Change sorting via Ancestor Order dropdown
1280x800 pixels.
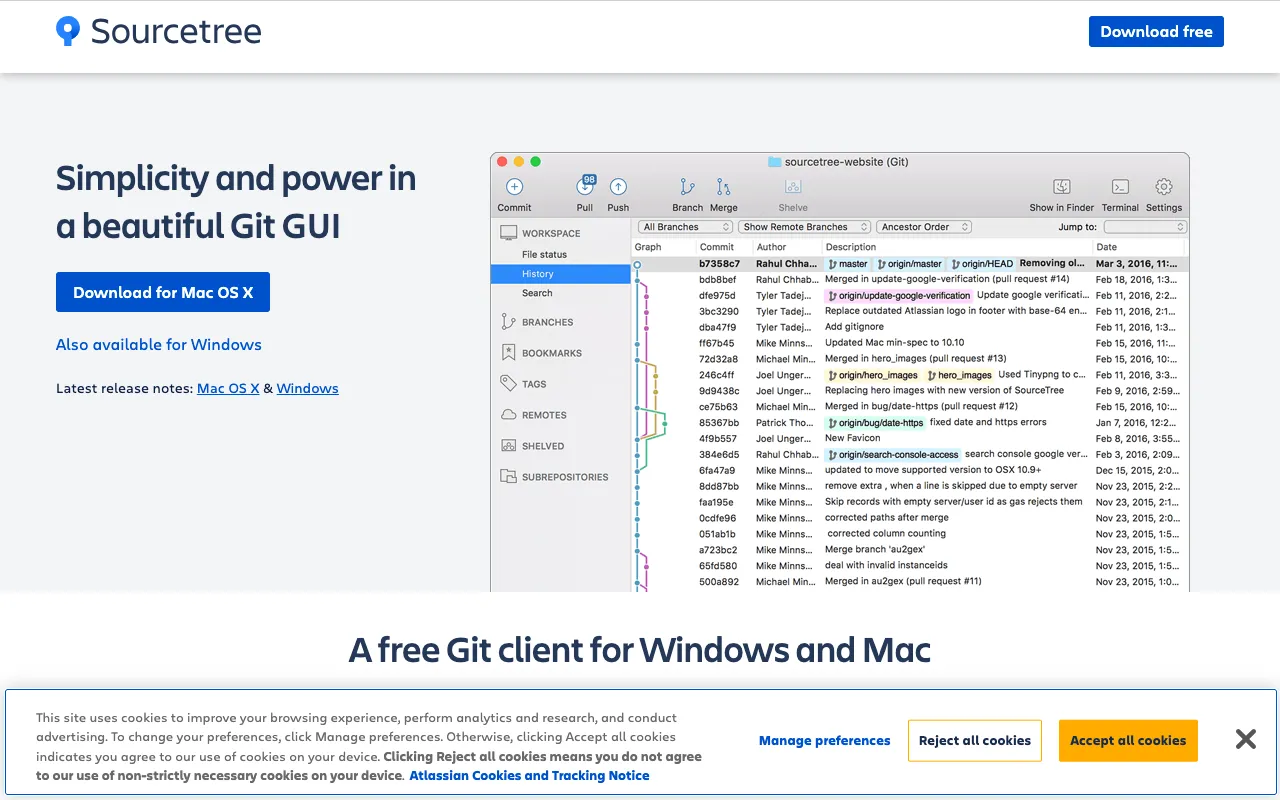923,227
